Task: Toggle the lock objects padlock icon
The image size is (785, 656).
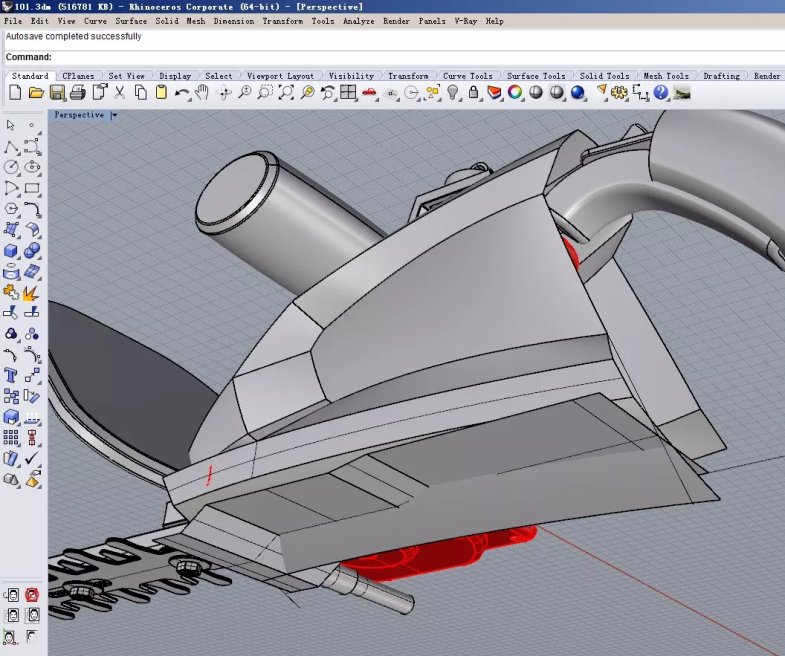Action: (x=473, y=93)
